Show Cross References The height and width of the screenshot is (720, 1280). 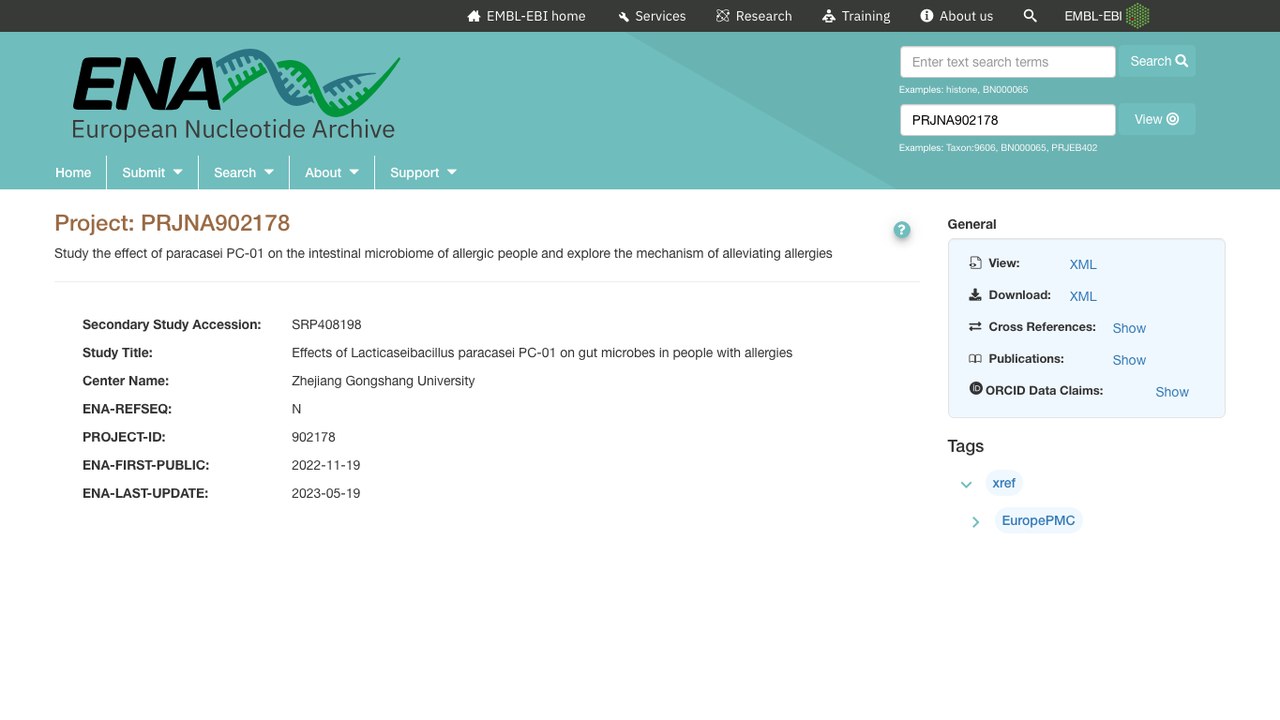(1129, 328)
